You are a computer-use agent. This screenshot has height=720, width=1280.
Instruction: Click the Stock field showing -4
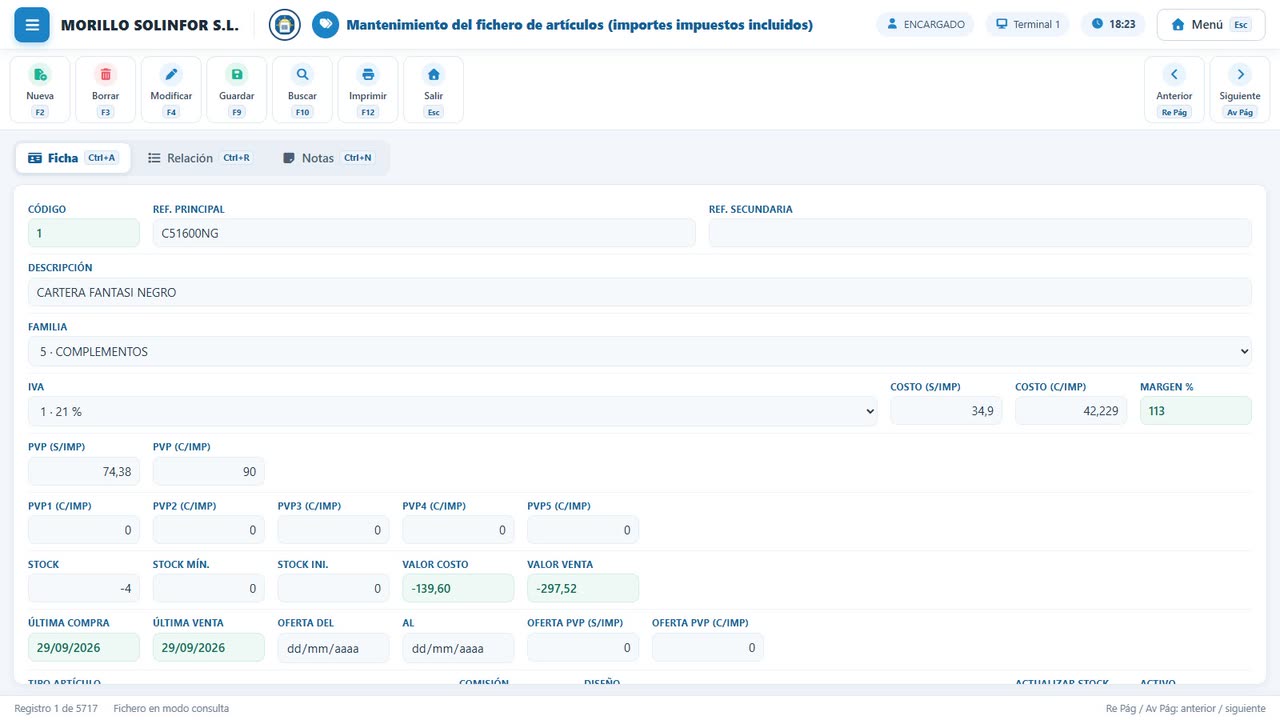pyautogui.click(x=84, y=588)
